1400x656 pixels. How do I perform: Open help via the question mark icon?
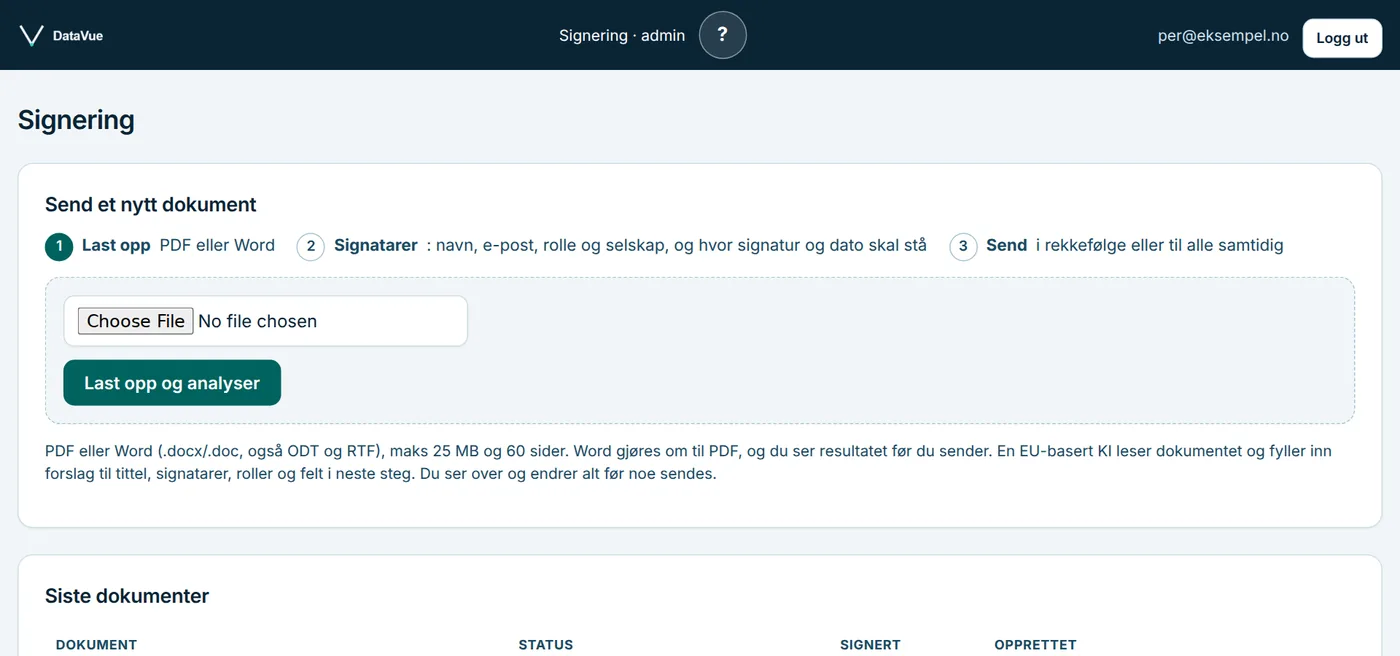coord(723,35)
